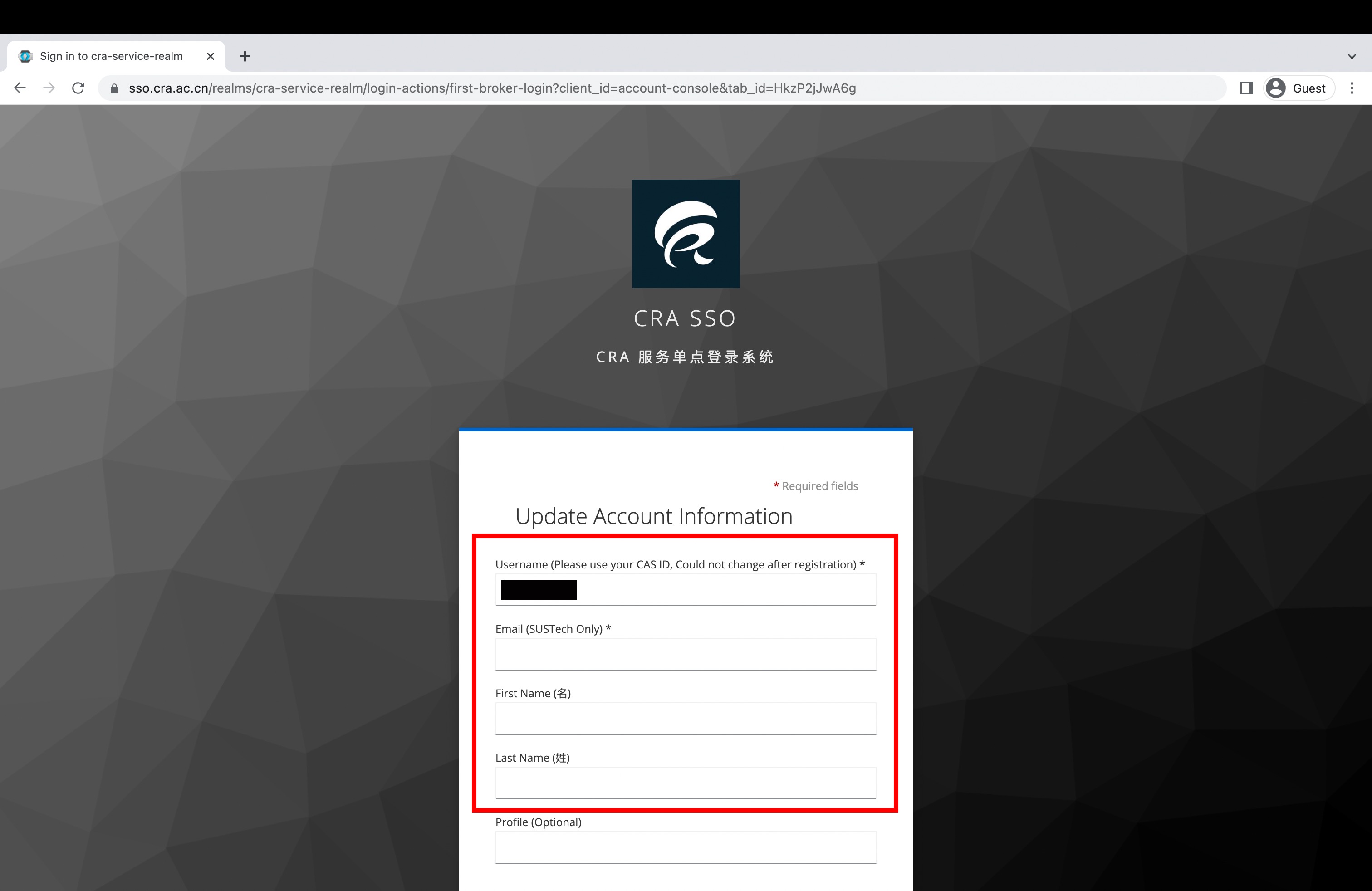Open a new browser tab

click(x=245, y=55)
